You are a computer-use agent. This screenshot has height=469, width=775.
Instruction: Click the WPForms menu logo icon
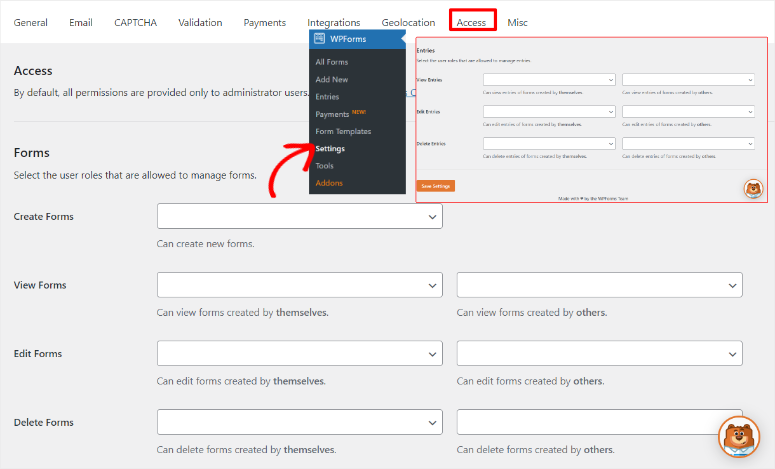pos(319,39)
